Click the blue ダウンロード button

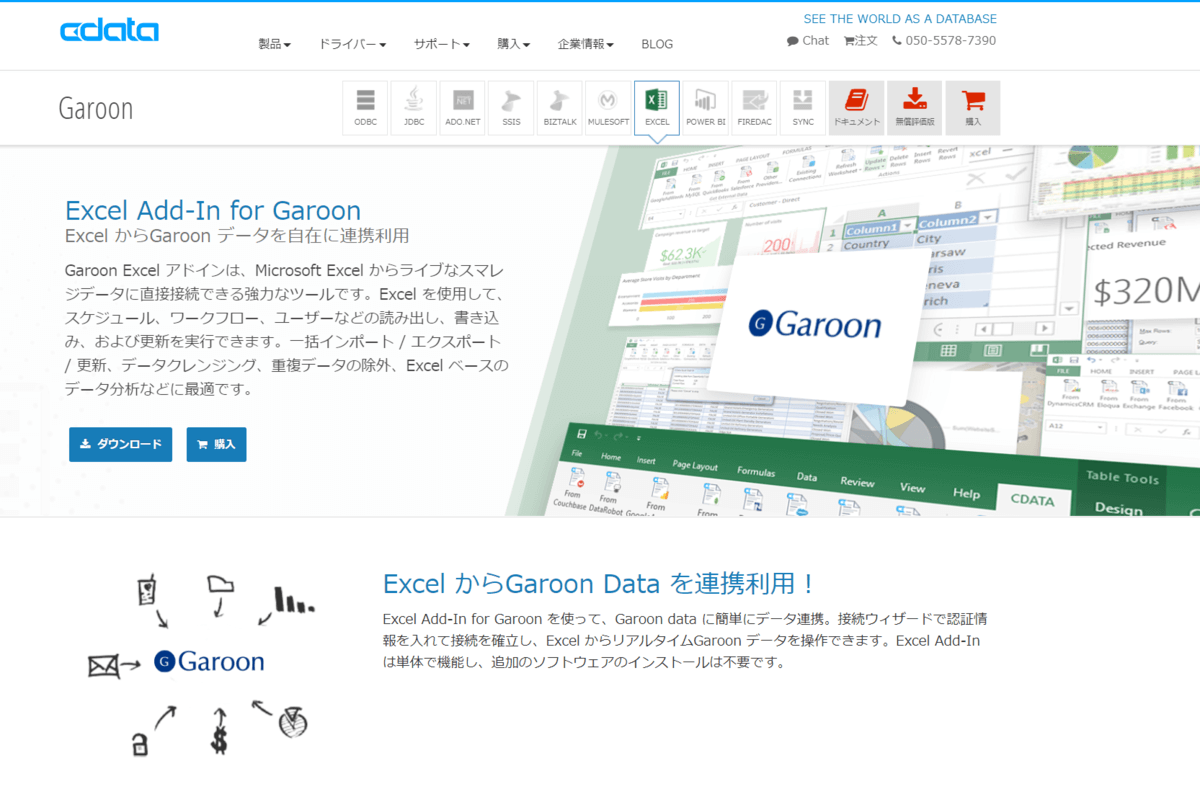[x=120, y=444]
